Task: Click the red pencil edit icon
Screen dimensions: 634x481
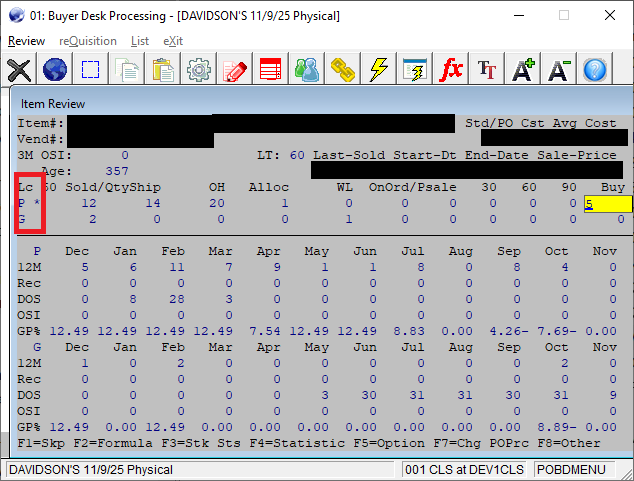Action: 236,70
